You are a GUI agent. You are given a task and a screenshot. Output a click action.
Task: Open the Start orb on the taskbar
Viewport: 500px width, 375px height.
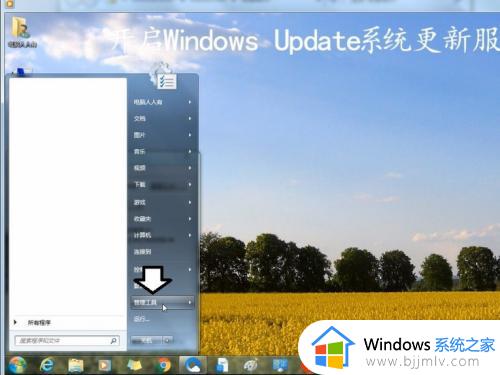(x=17, y=365)
